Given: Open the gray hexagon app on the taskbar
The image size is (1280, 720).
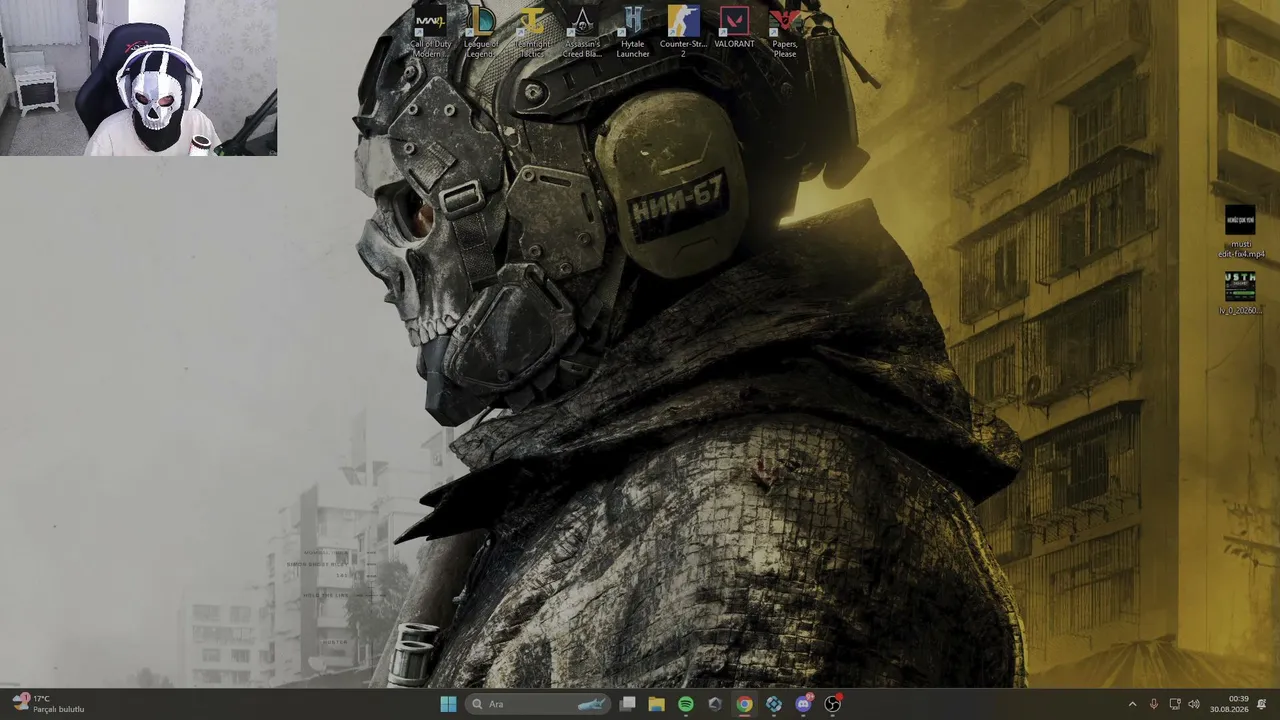Looking at the screenshot, I should (715, 704).
